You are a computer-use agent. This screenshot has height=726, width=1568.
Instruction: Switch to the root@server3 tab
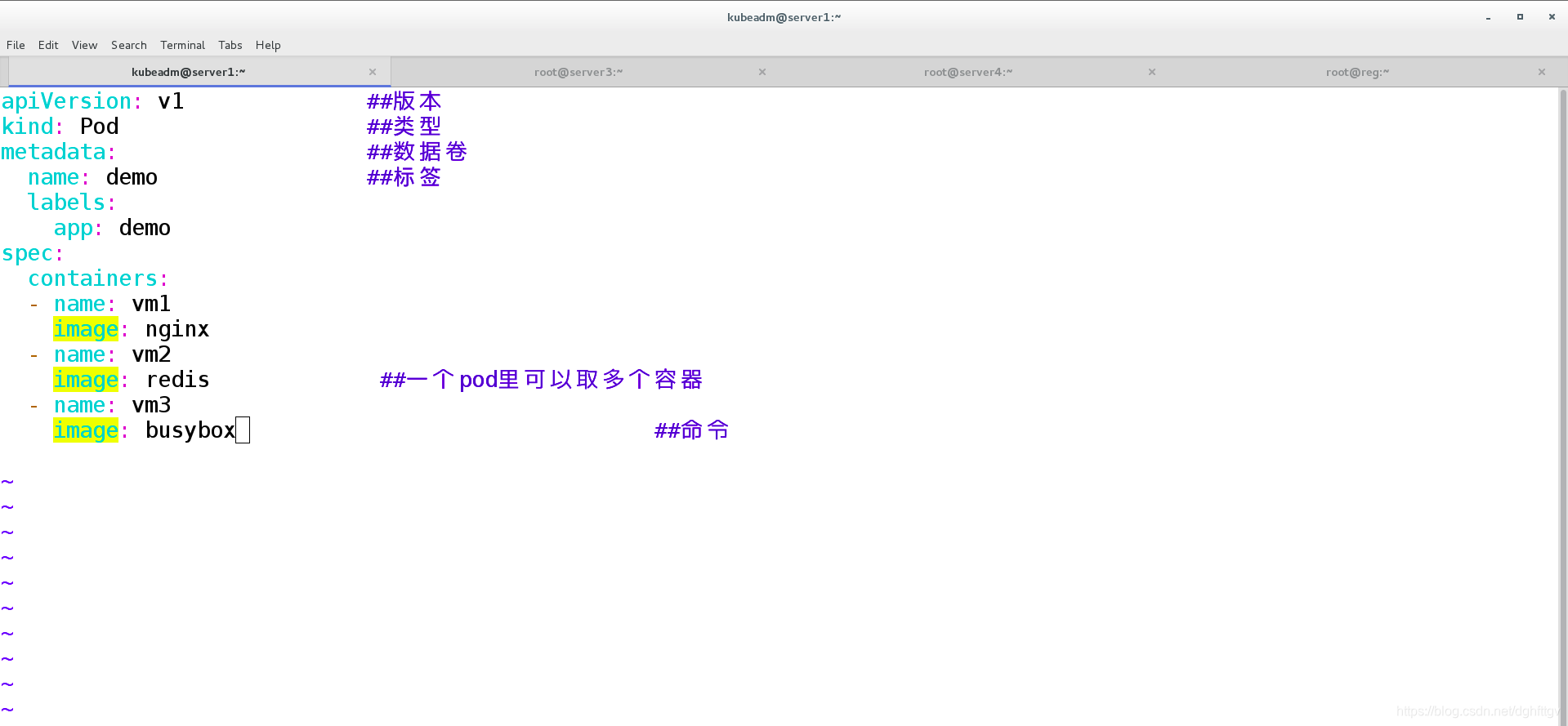tap(579, 72)
